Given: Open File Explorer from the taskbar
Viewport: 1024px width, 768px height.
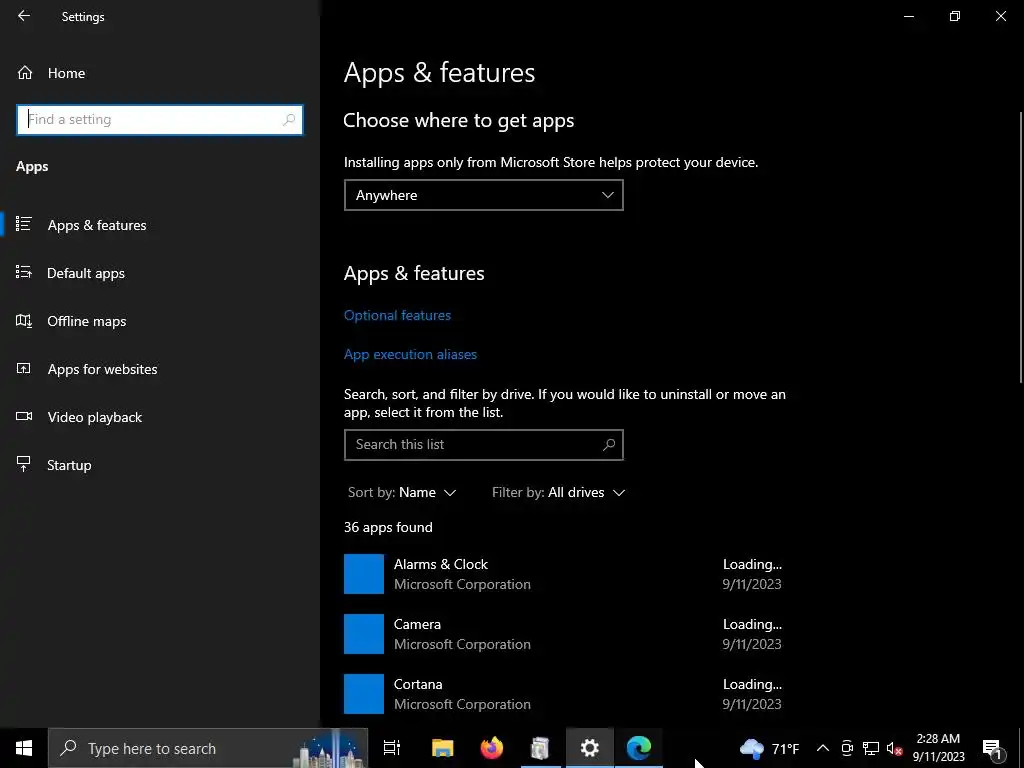Looking at the screenshot, I should [x=442, y=748].
